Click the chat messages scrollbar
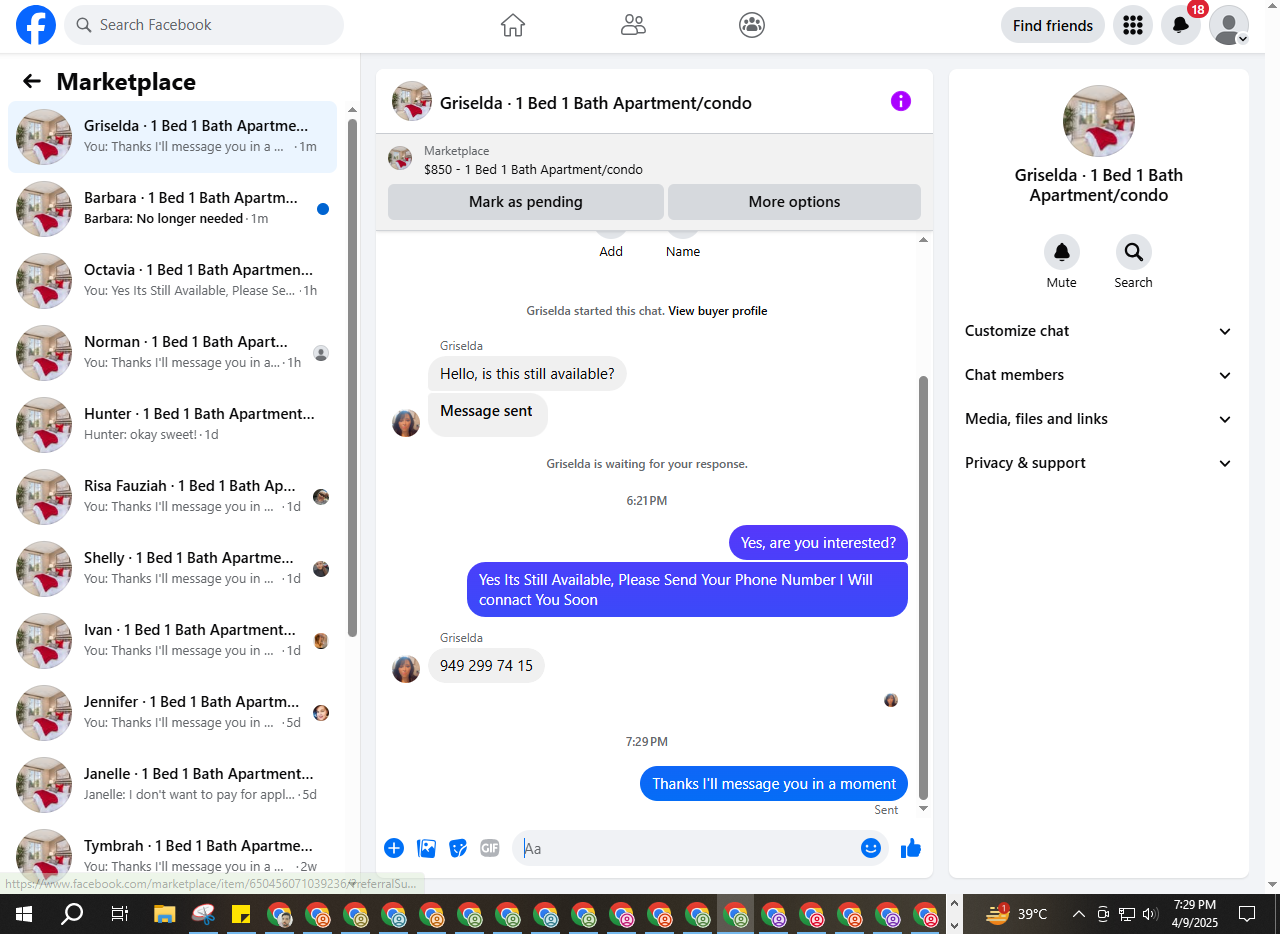The width and height of the screenshot is (1280, 934). 923,588
